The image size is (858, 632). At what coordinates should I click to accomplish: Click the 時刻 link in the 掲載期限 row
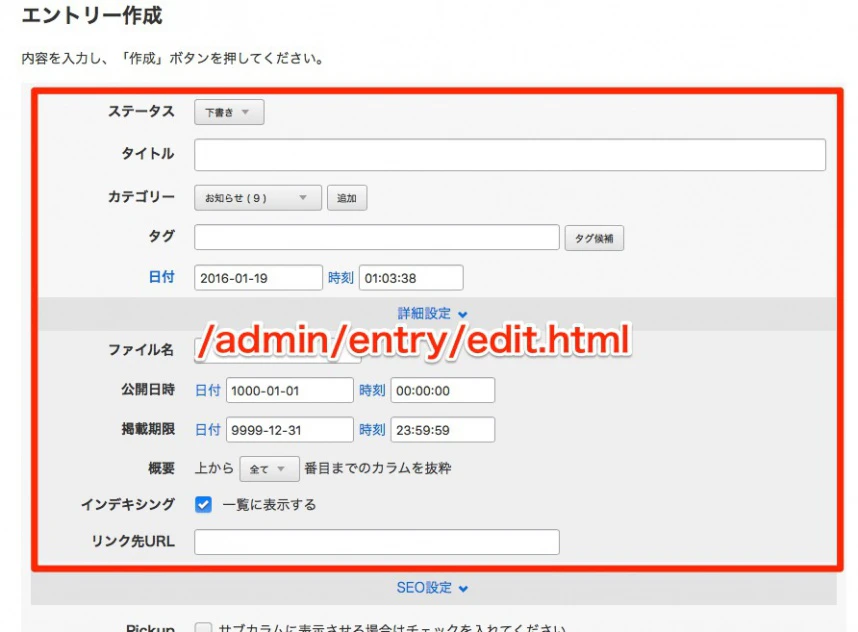click(372, 430)
